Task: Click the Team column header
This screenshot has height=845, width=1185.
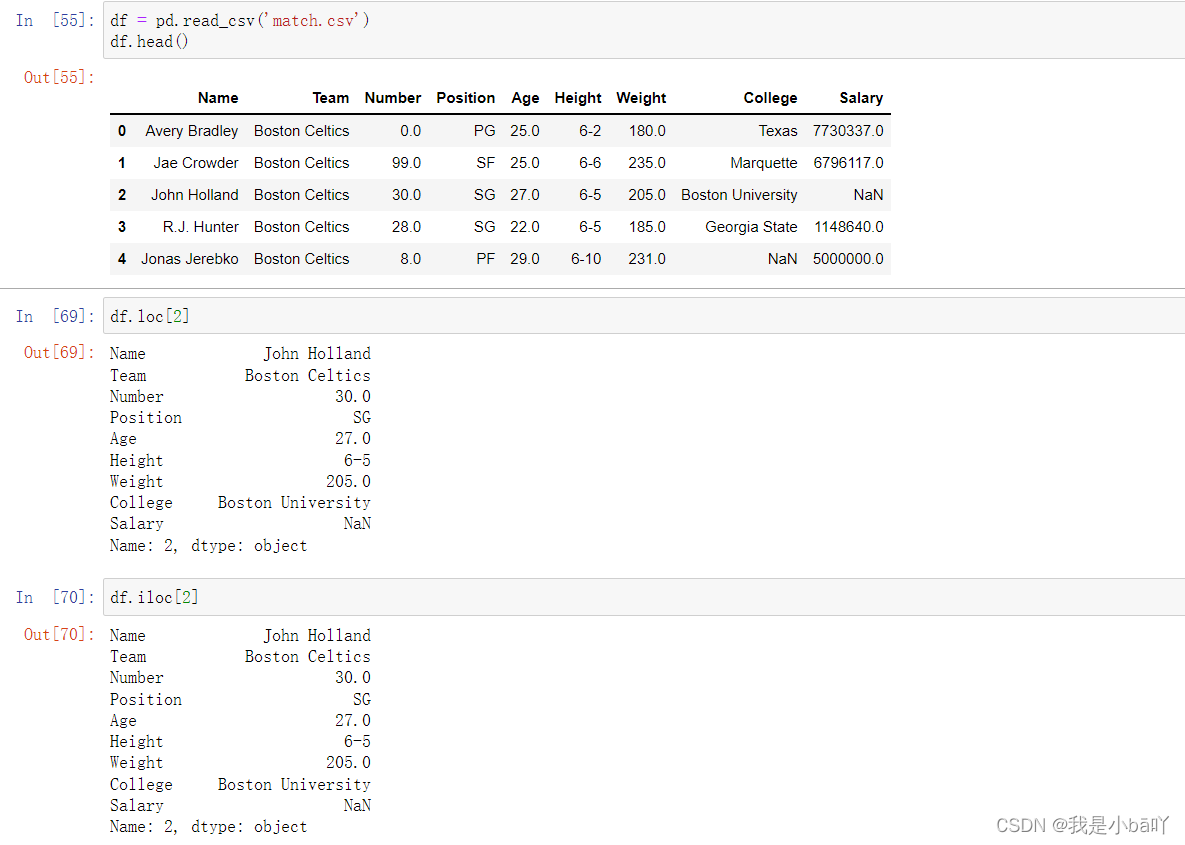Action: click(331, 98)
